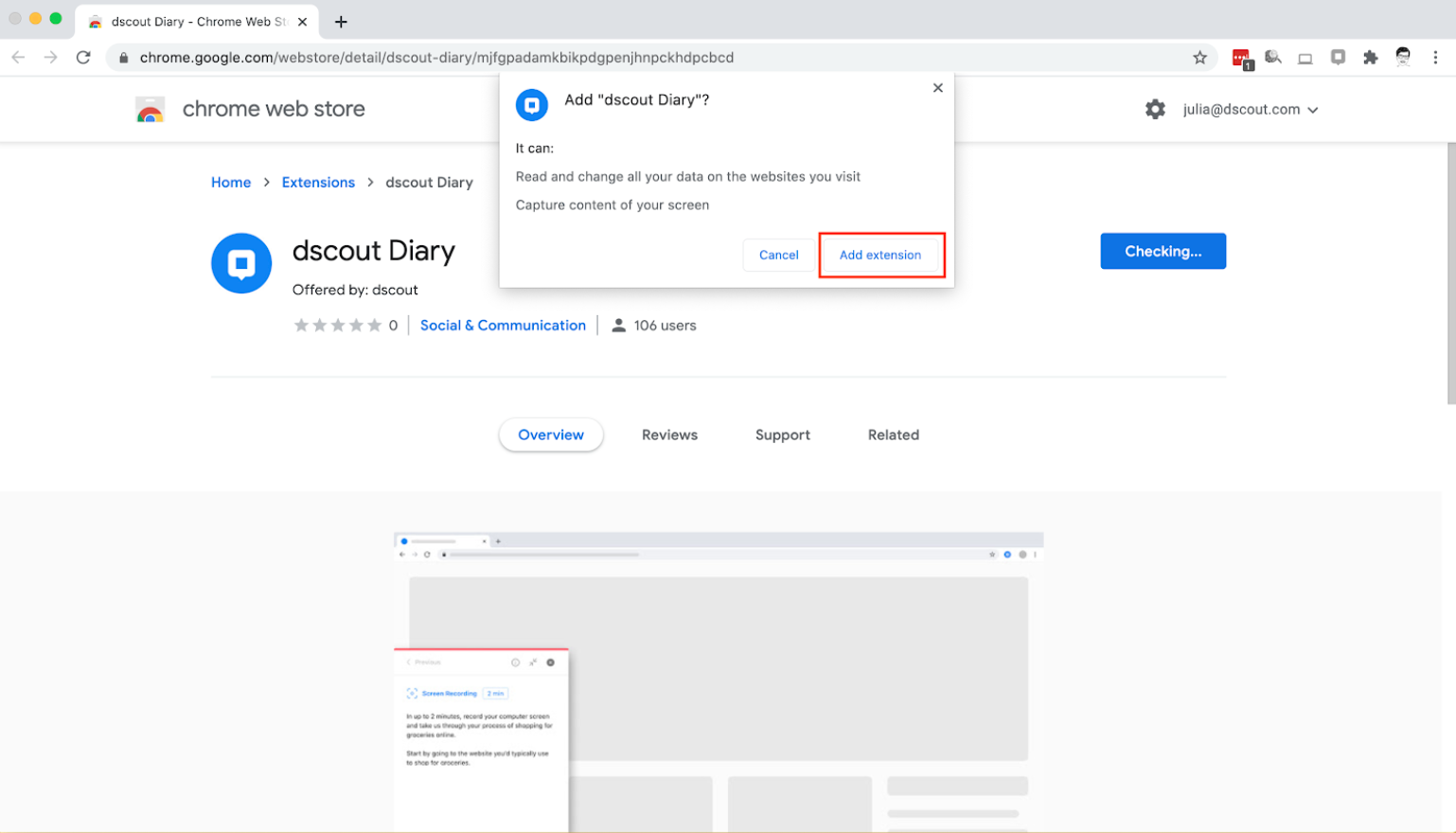Open Chrome three-dot menu
Viewport: 1456px width, 833px height.
(1435, 58)
